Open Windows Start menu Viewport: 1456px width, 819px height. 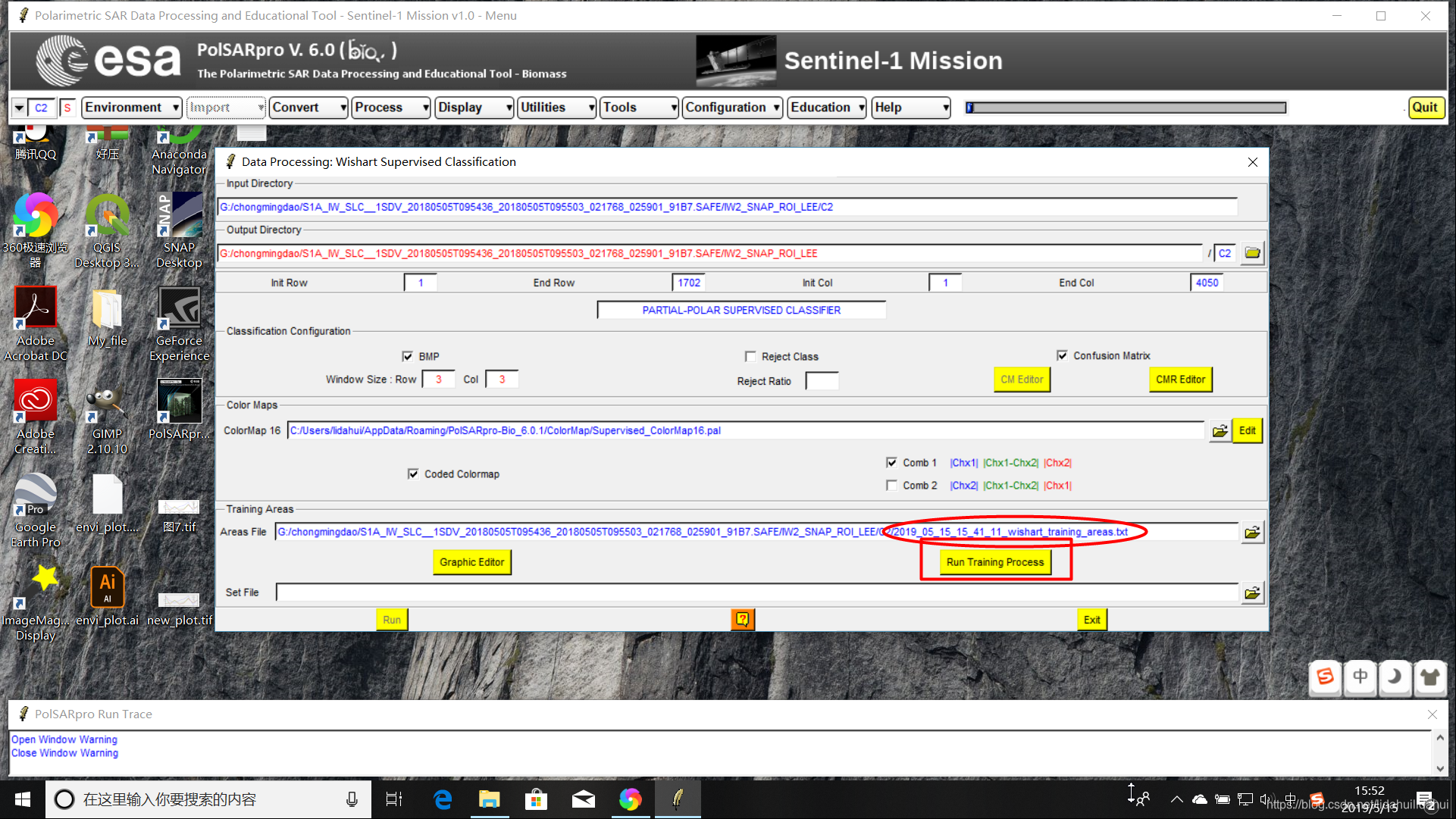click(23, 799)
